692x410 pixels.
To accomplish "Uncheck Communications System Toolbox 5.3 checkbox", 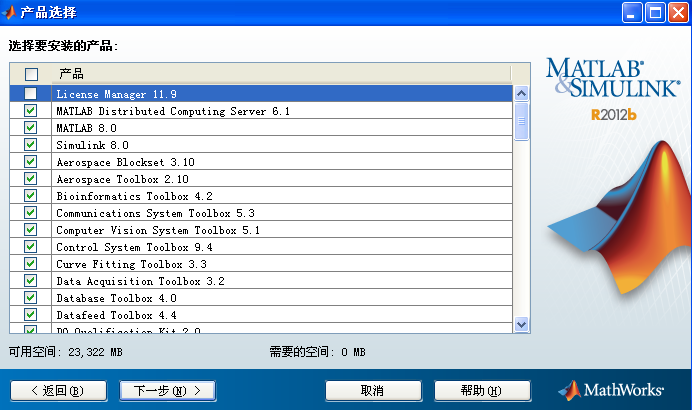I will (30, 212).
